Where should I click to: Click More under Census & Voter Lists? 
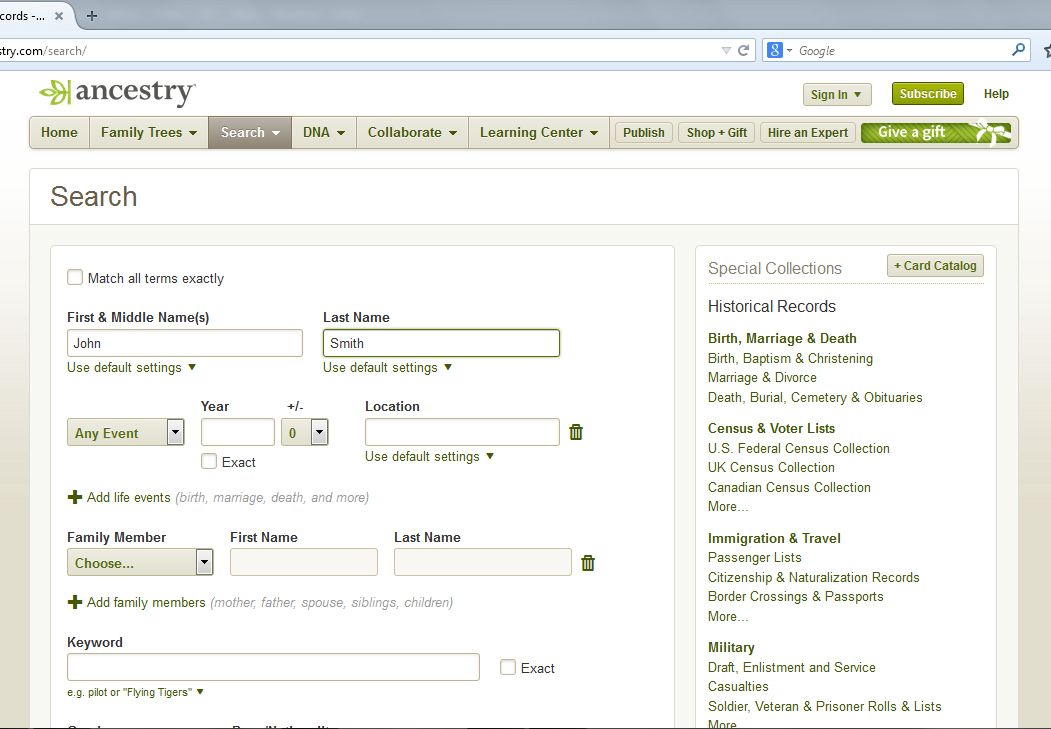[x=728, y=507]
